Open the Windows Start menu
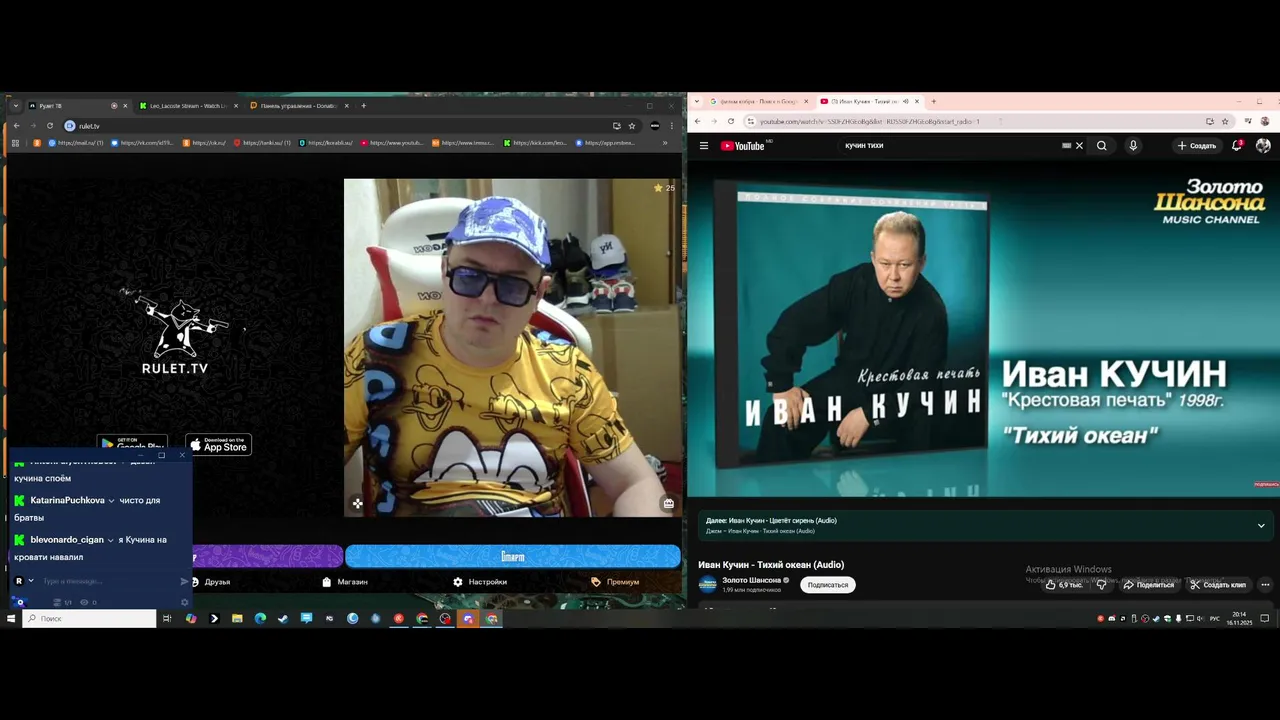Image resolution: width=1280 pixels, height=720 pixels. pos(11,619)
